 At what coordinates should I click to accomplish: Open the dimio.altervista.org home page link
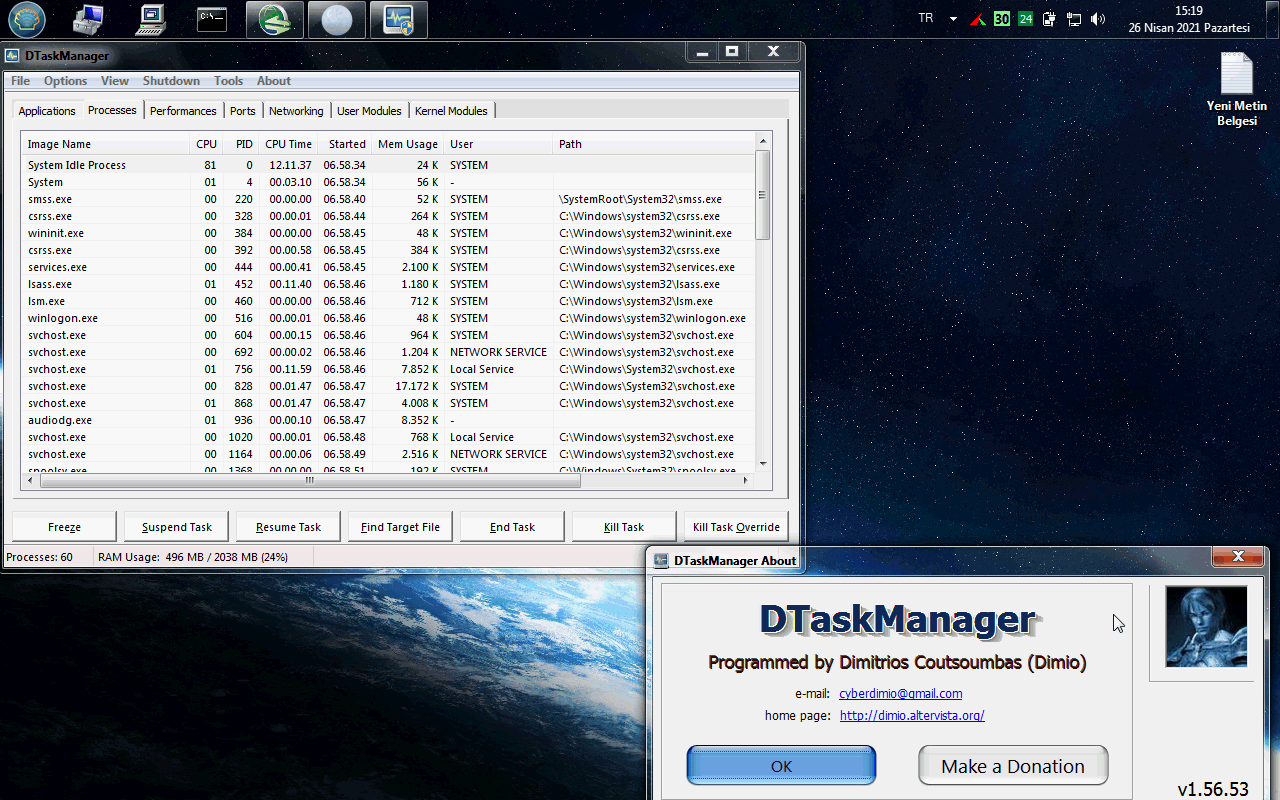tap(912, 715)
